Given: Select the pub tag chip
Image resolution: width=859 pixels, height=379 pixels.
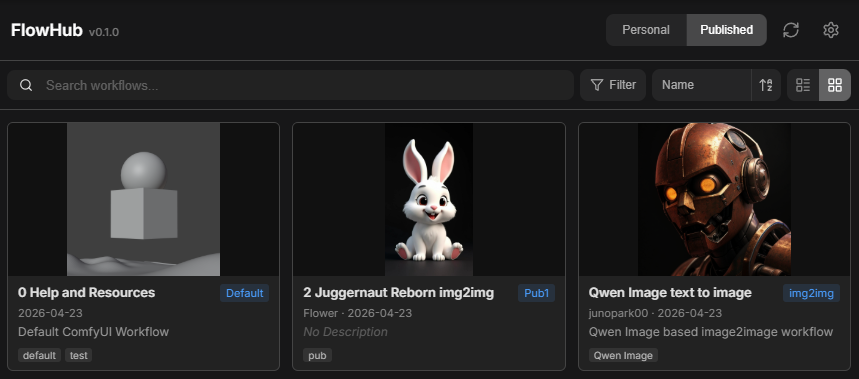Looking at the screenshot, I should click(x=317, y=355).
